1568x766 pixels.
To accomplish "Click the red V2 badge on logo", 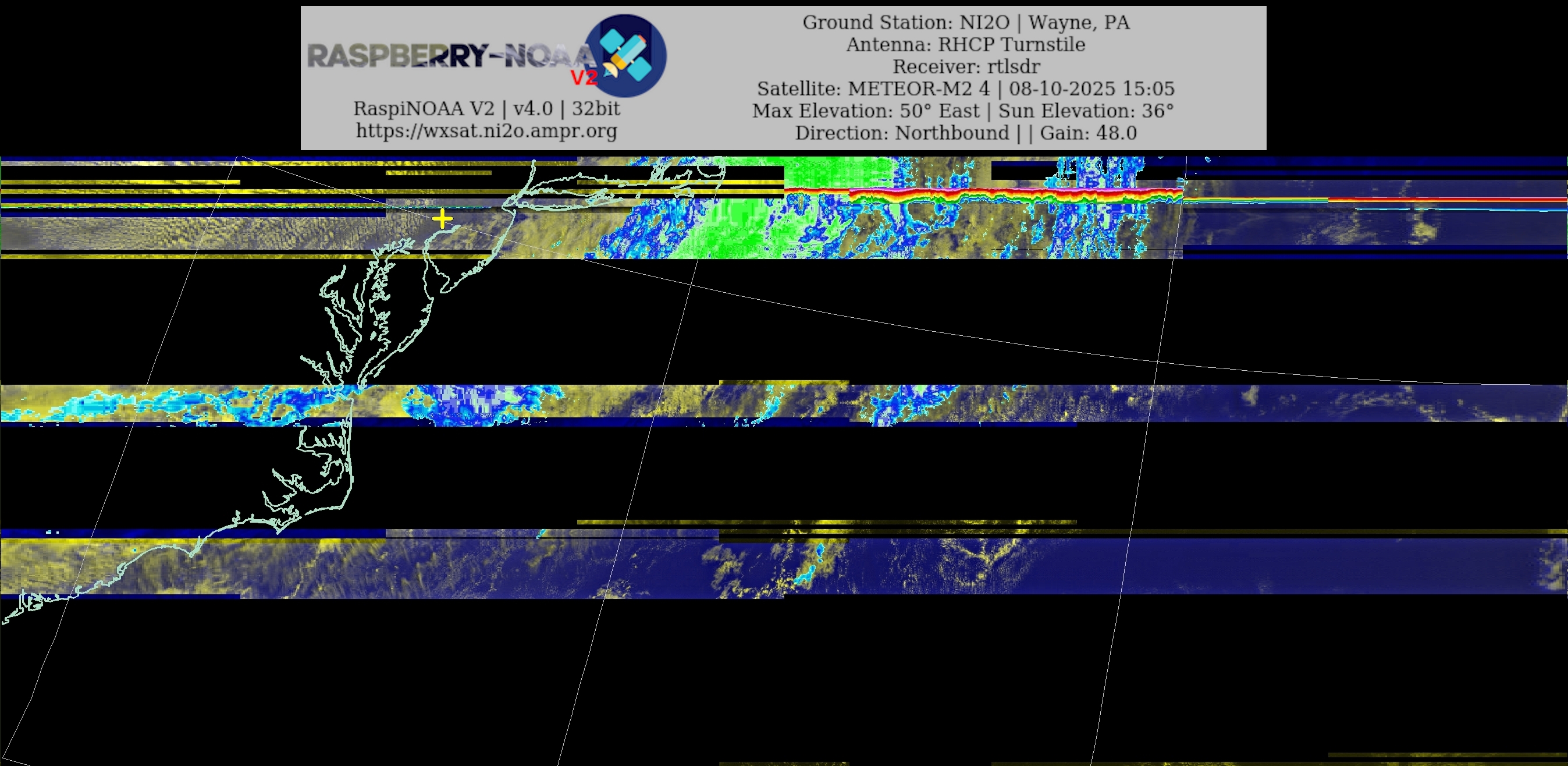I will pyautogui.click(x=584, y=78).
